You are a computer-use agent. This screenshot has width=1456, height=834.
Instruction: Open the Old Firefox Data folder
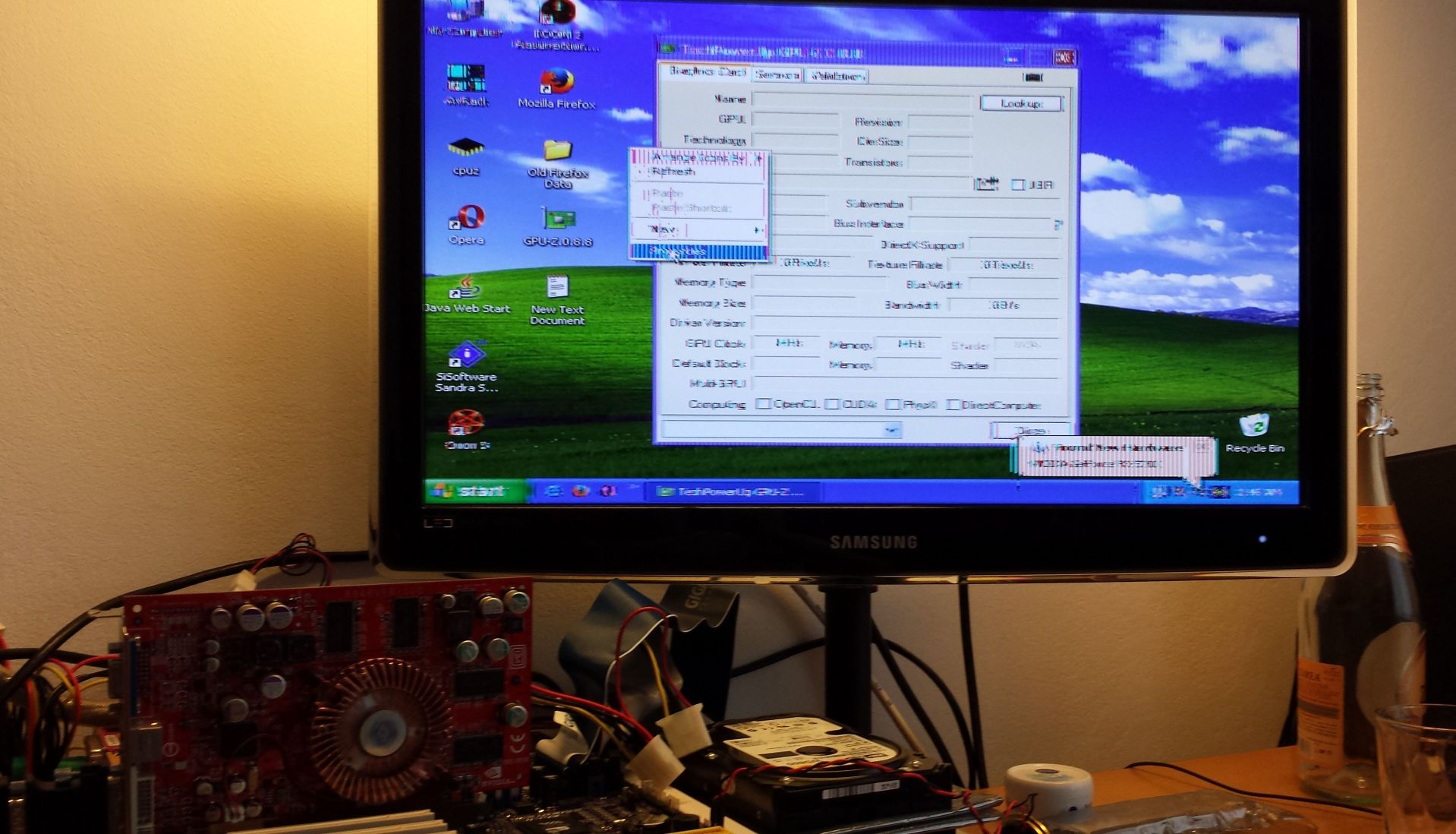[557, 163]
